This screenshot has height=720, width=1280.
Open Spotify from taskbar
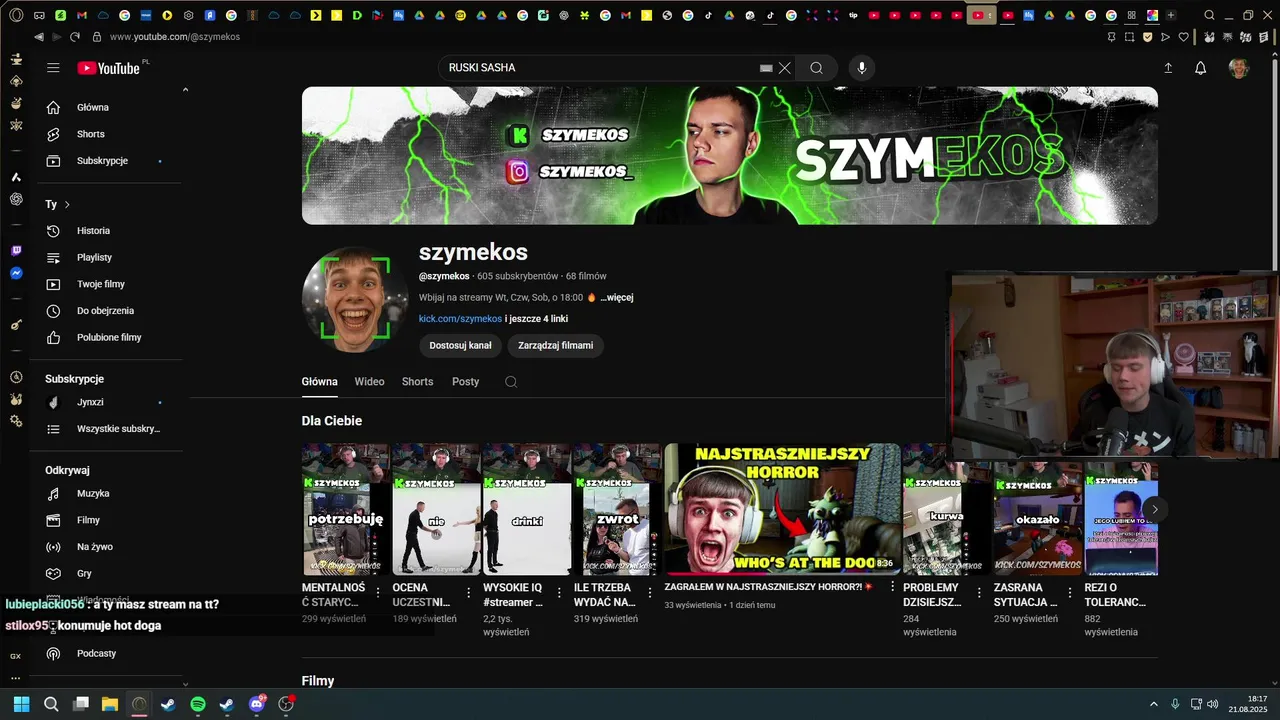[198, 704]
